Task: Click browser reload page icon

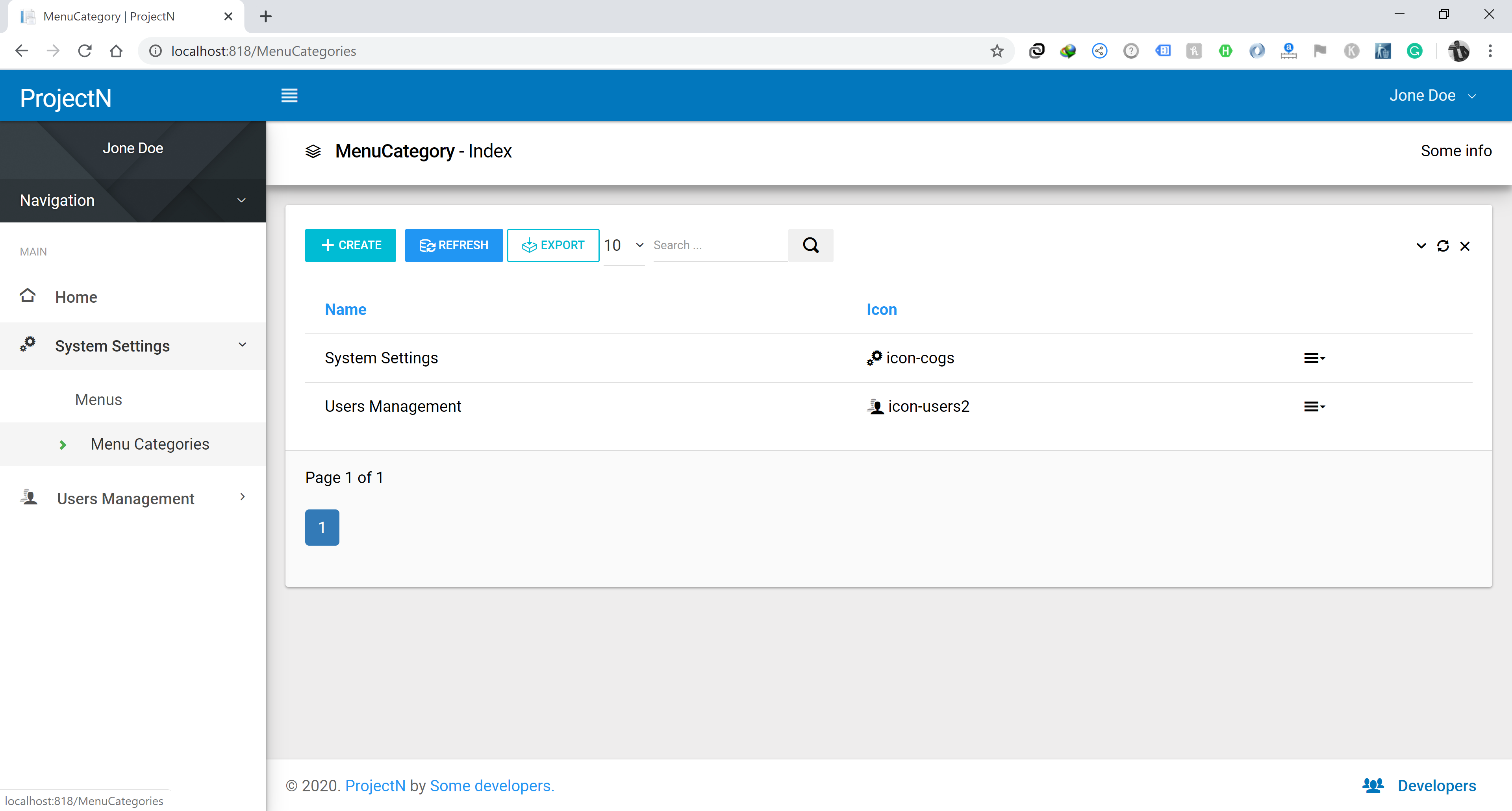Action: click(x=85, y=51)
